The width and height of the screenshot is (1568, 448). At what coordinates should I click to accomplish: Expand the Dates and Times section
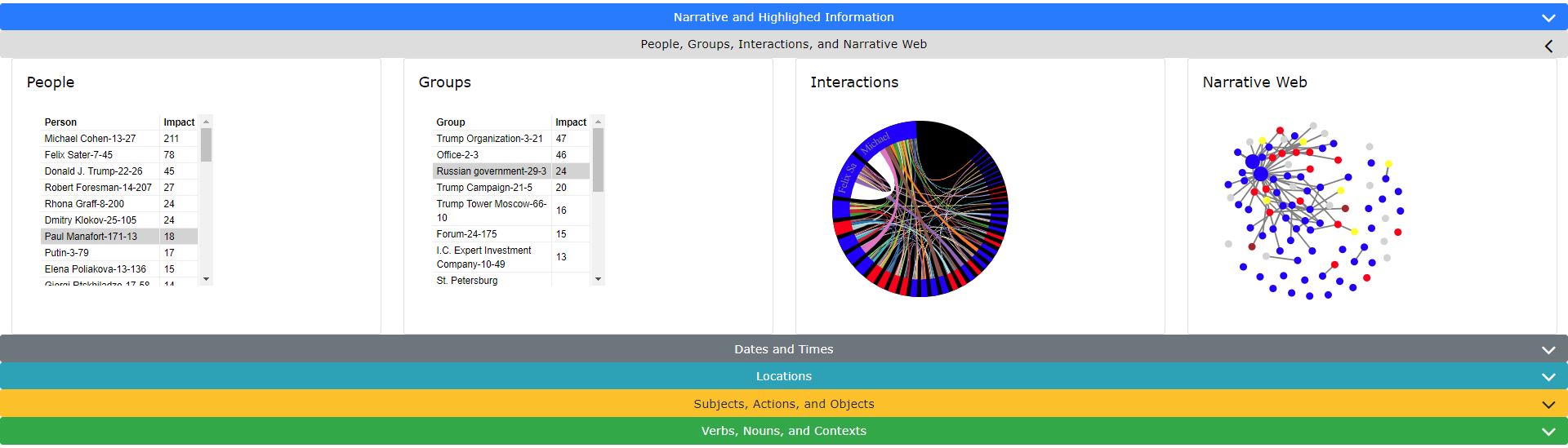[1548, 350]
